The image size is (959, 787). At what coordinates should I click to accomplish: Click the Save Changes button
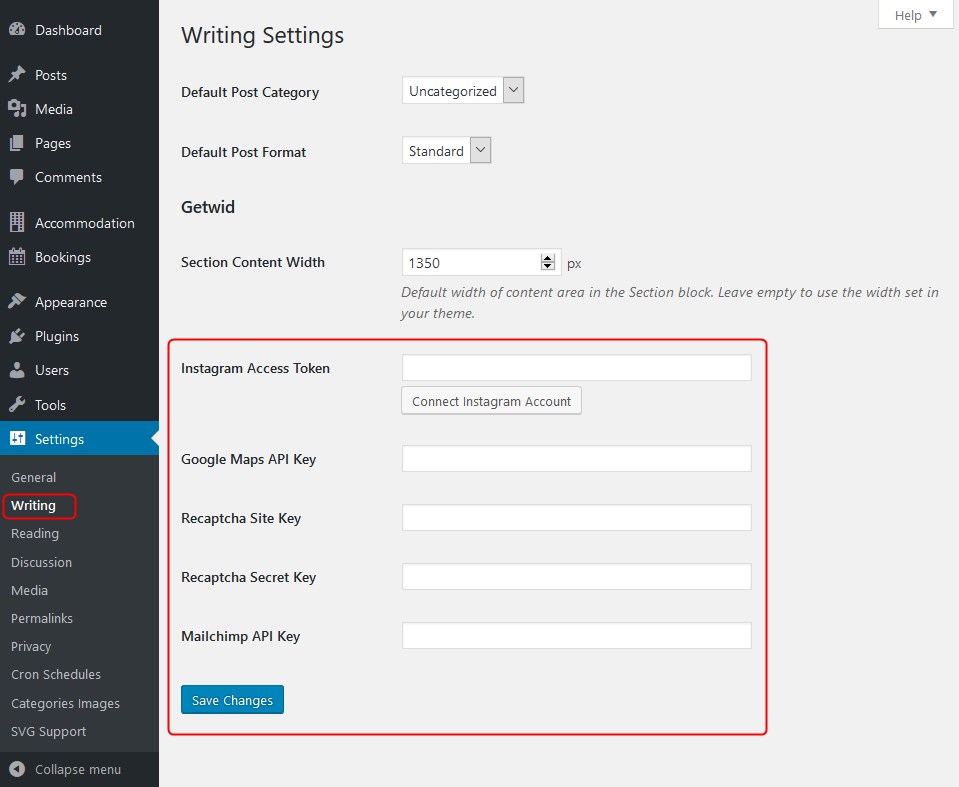[232, 700]
